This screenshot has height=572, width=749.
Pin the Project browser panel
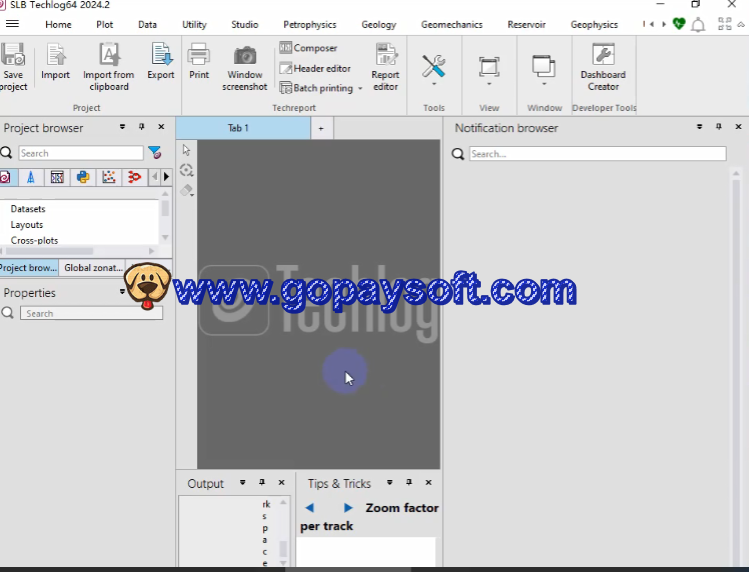[141, 127]
